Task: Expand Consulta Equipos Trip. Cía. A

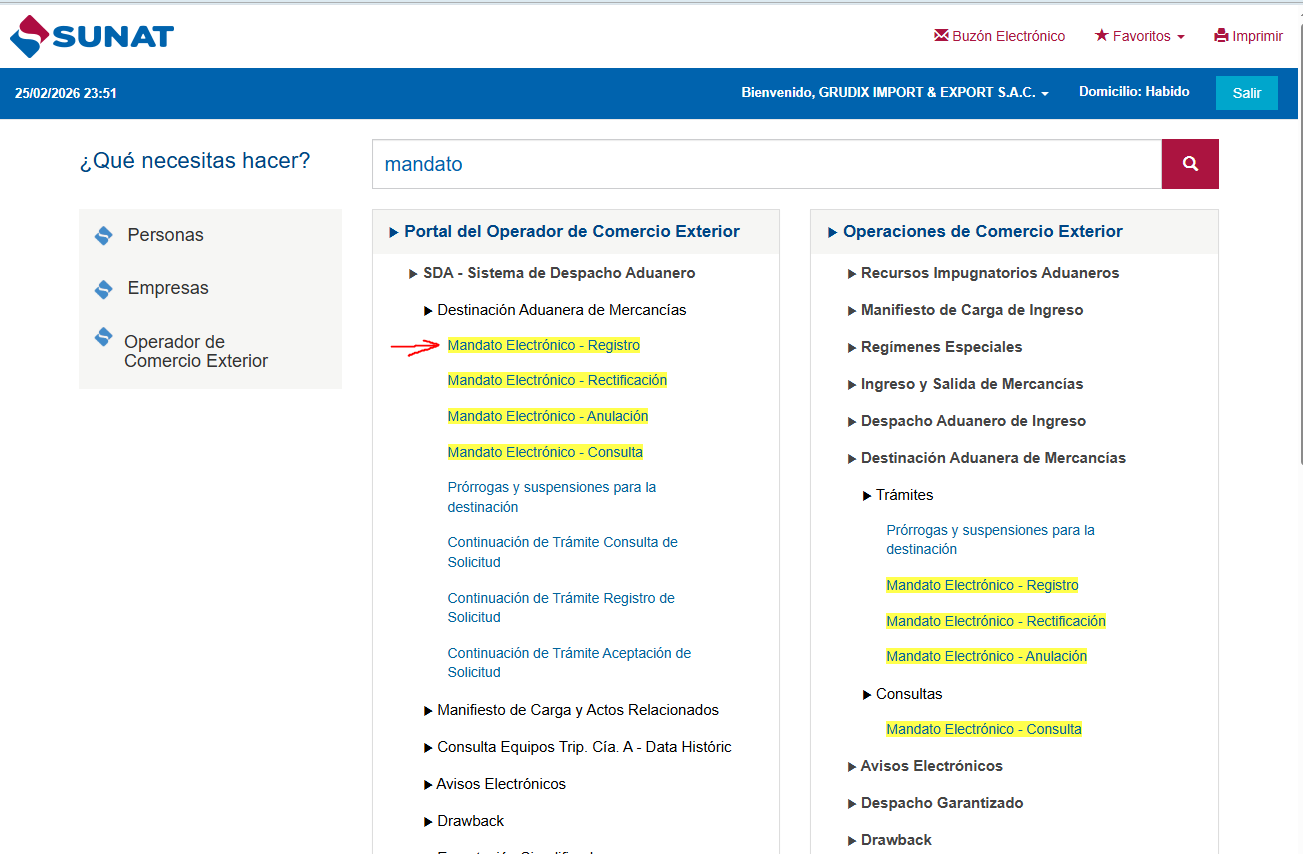Action: click(578, 747)
